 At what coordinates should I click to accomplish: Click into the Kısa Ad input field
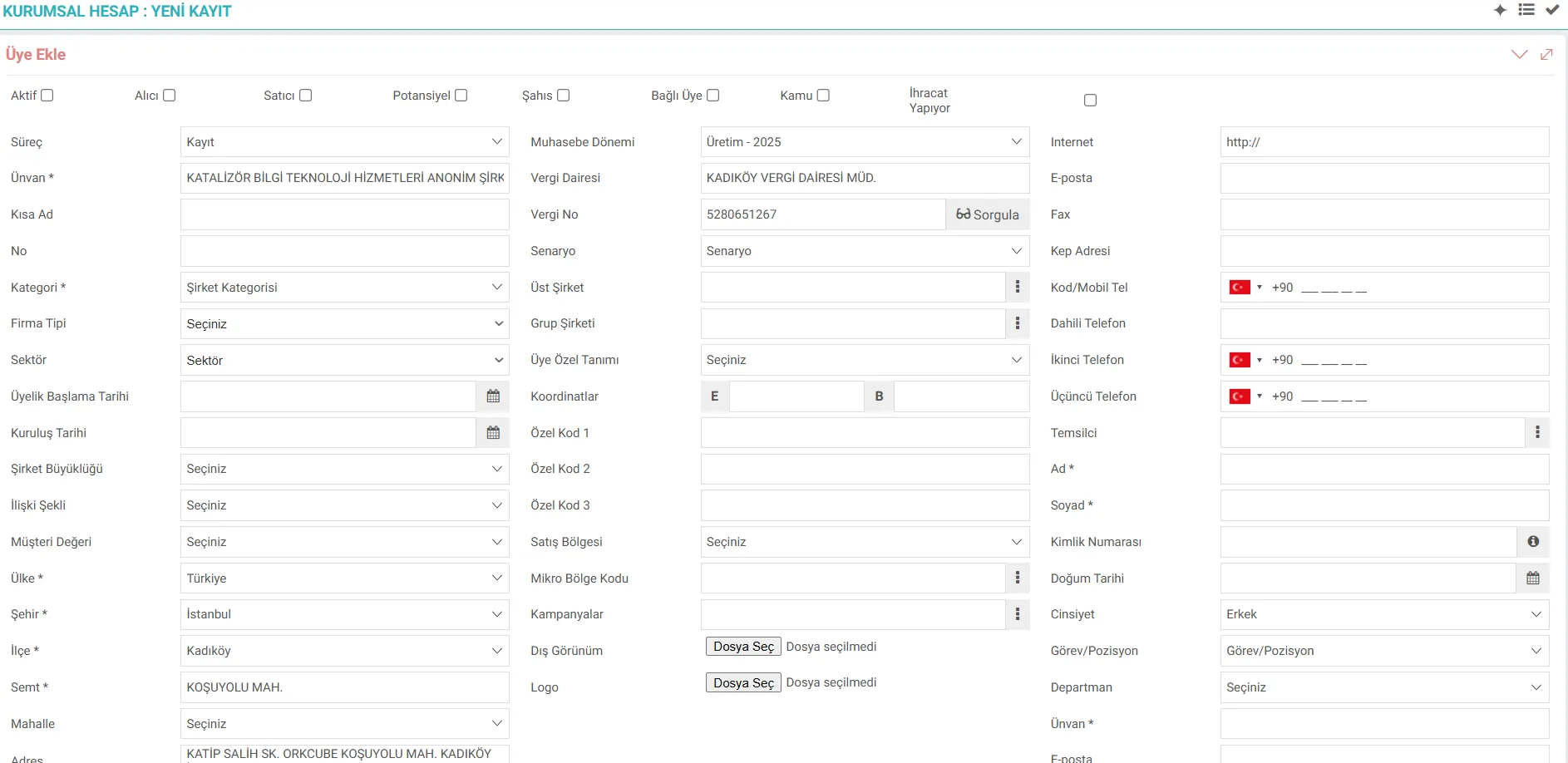click(x=344, y=214)
